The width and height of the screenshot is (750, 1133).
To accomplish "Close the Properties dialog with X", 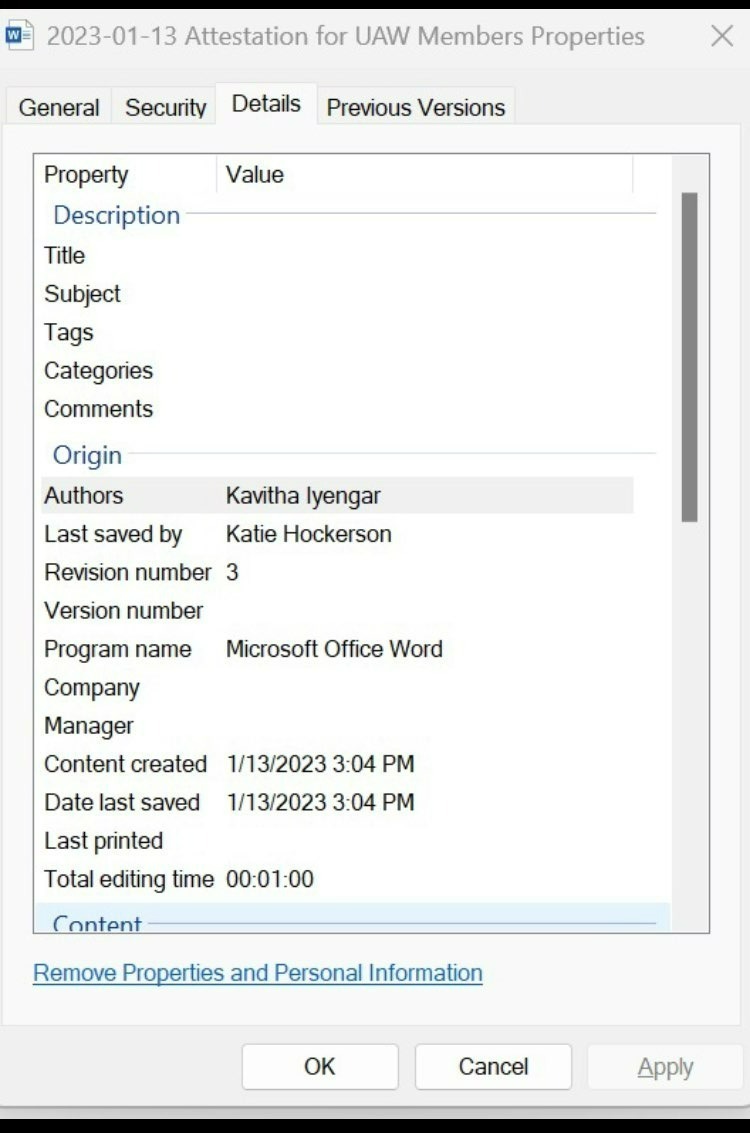I will coord(722,35).
